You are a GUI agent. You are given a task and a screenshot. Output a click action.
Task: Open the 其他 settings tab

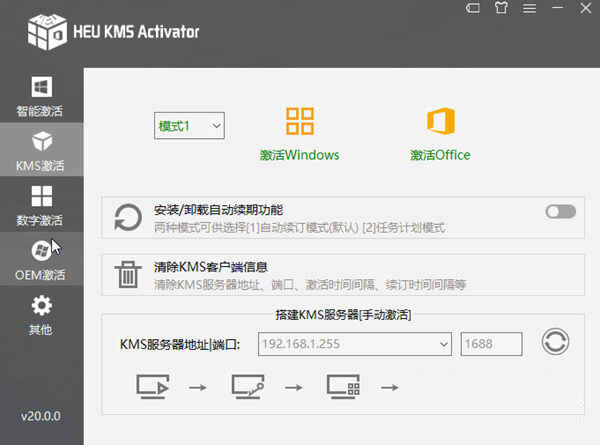(x=41, y=315)
